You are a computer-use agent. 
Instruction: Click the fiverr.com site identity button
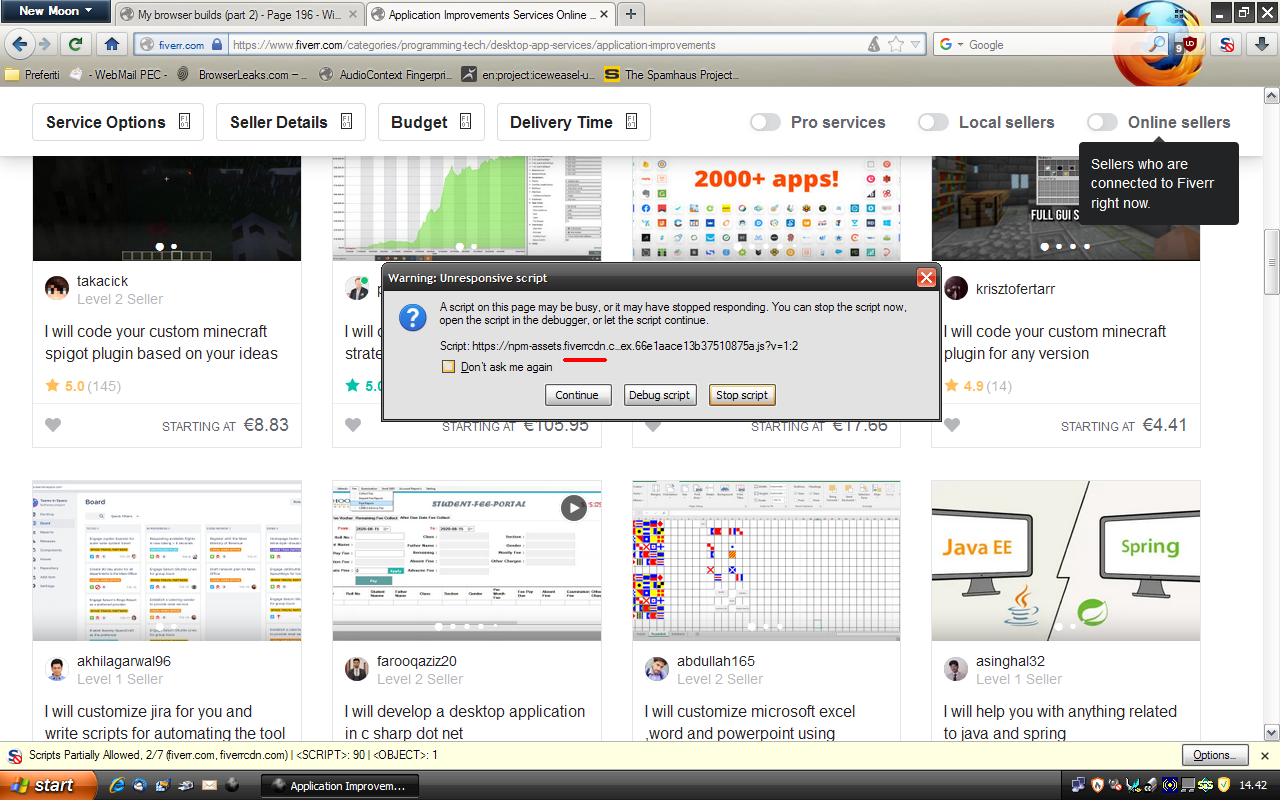181,45
